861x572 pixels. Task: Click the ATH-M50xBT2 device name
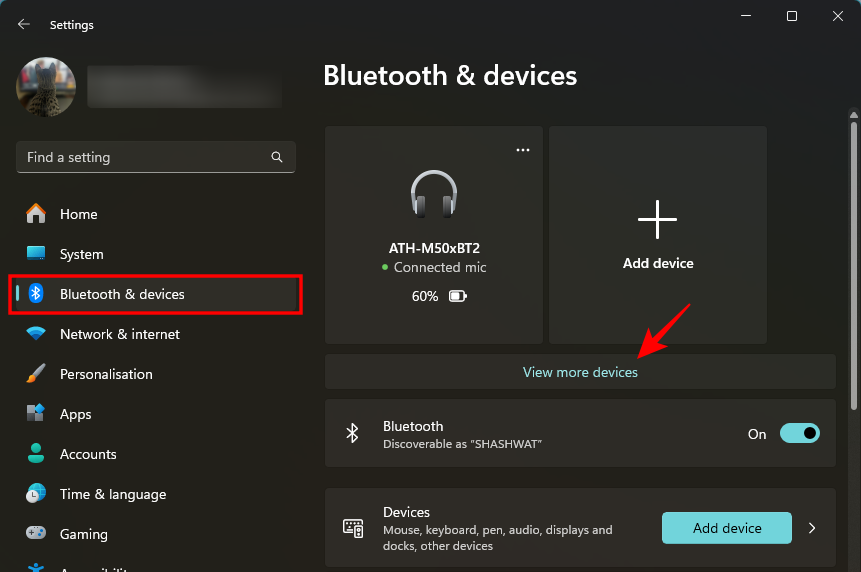pyautogui.click(x=434, y=248)
